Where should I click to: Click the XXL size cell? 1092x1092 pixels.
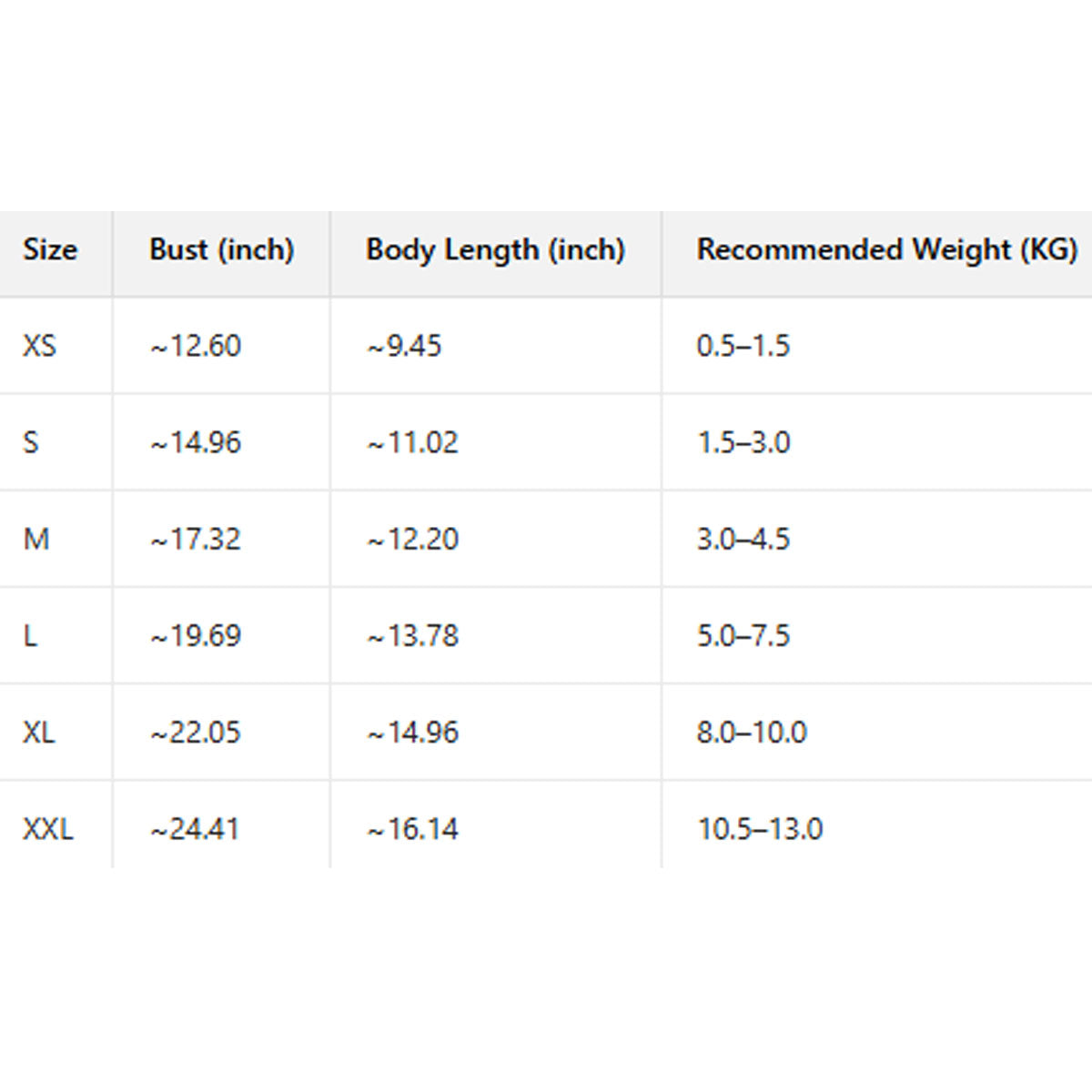[x=48, y=829]
